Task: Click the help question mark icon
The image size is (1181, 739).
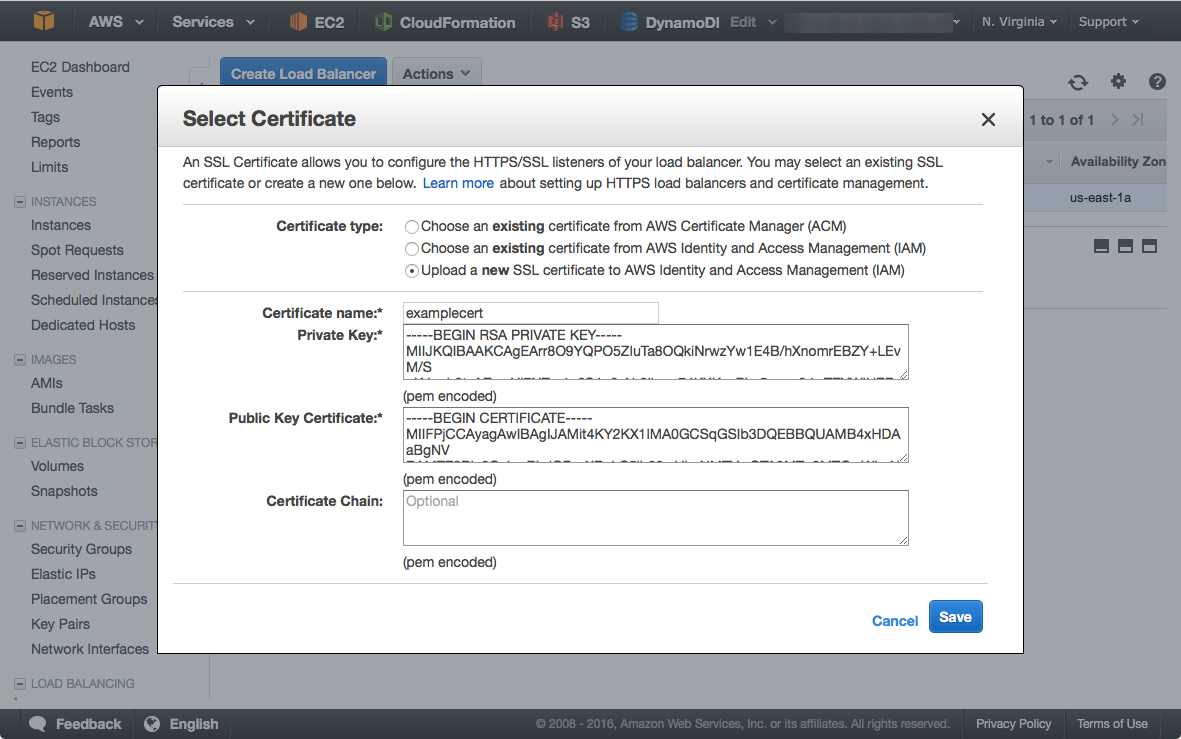Action: pyautogui.click(x=1157, y=82)
